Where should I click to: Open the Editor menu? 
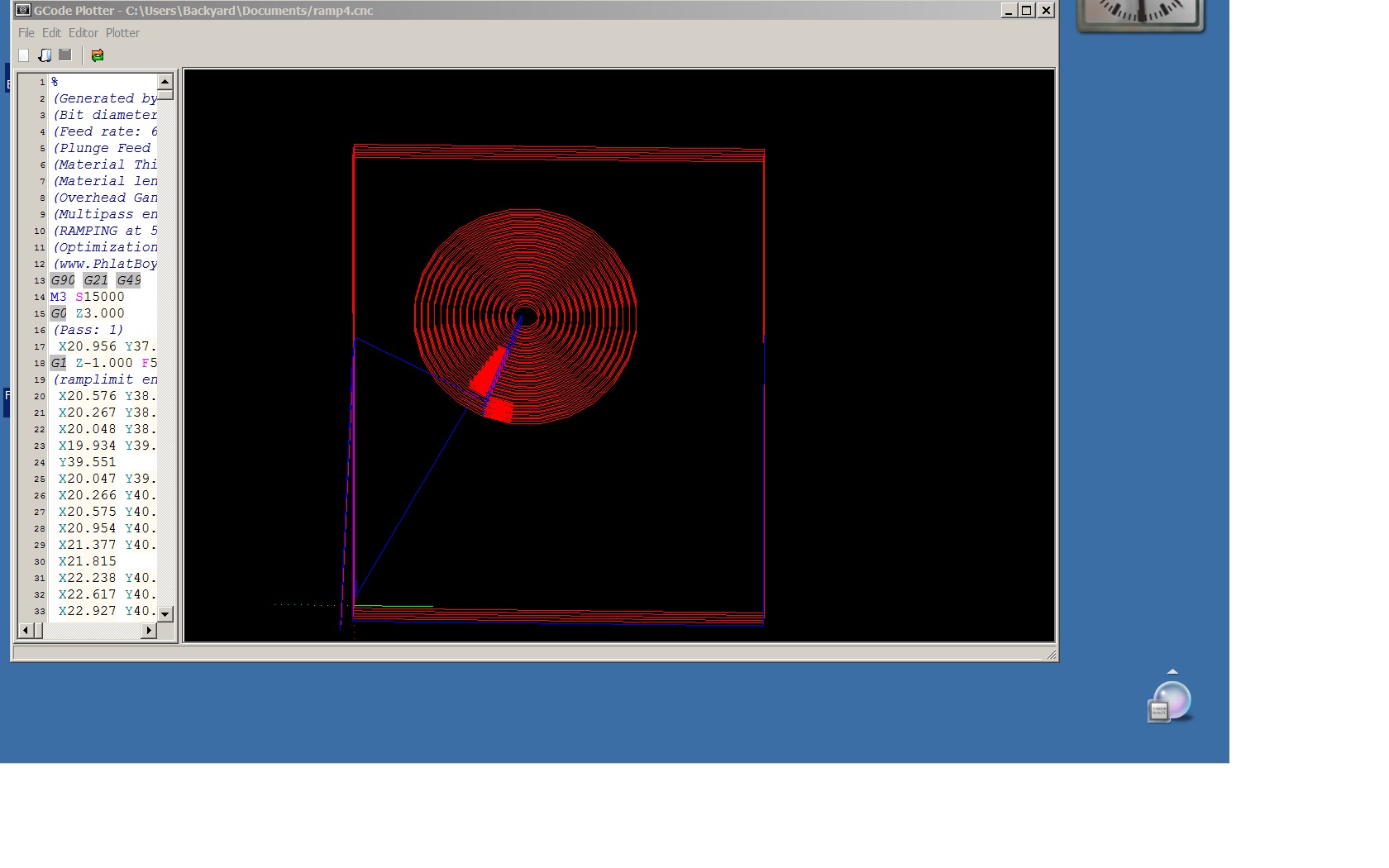83,33
